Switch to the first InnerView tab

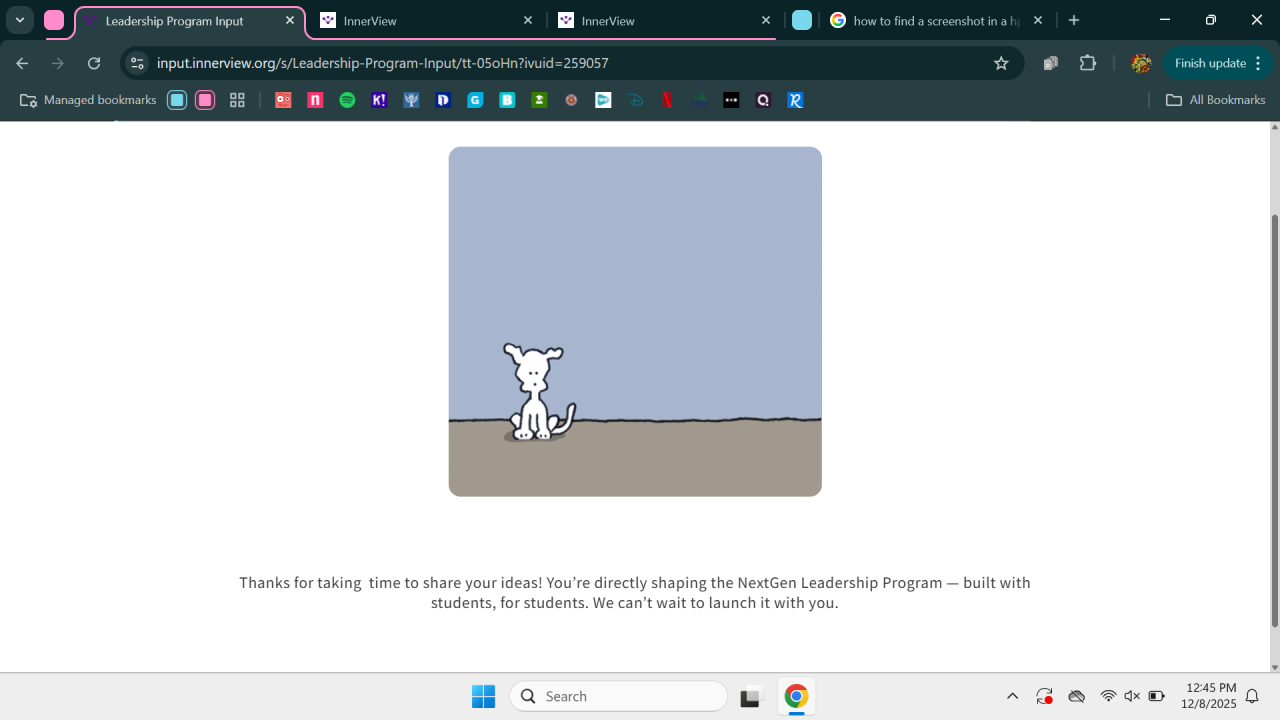pyautogui.click(x=427, y=20)
